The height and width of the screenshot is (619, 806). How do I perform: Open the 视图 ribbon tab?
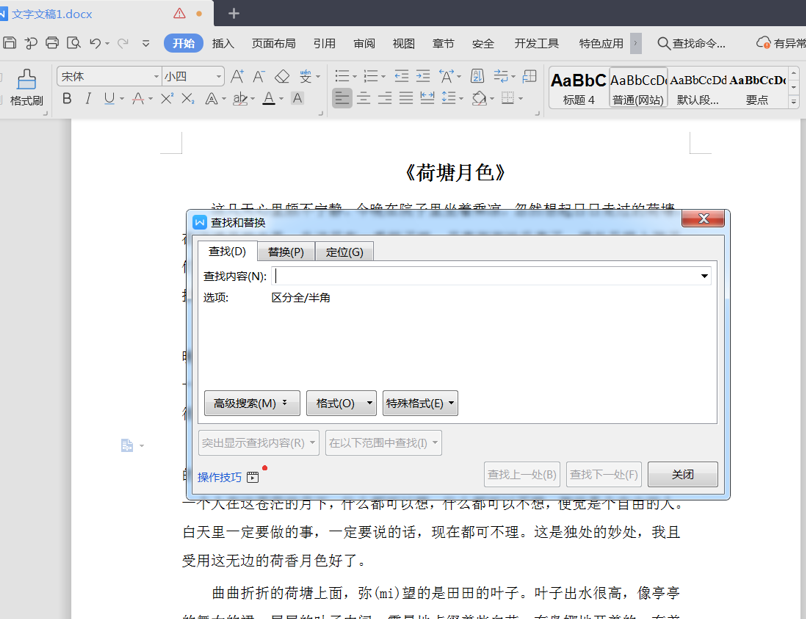click(x=404, y=43)
